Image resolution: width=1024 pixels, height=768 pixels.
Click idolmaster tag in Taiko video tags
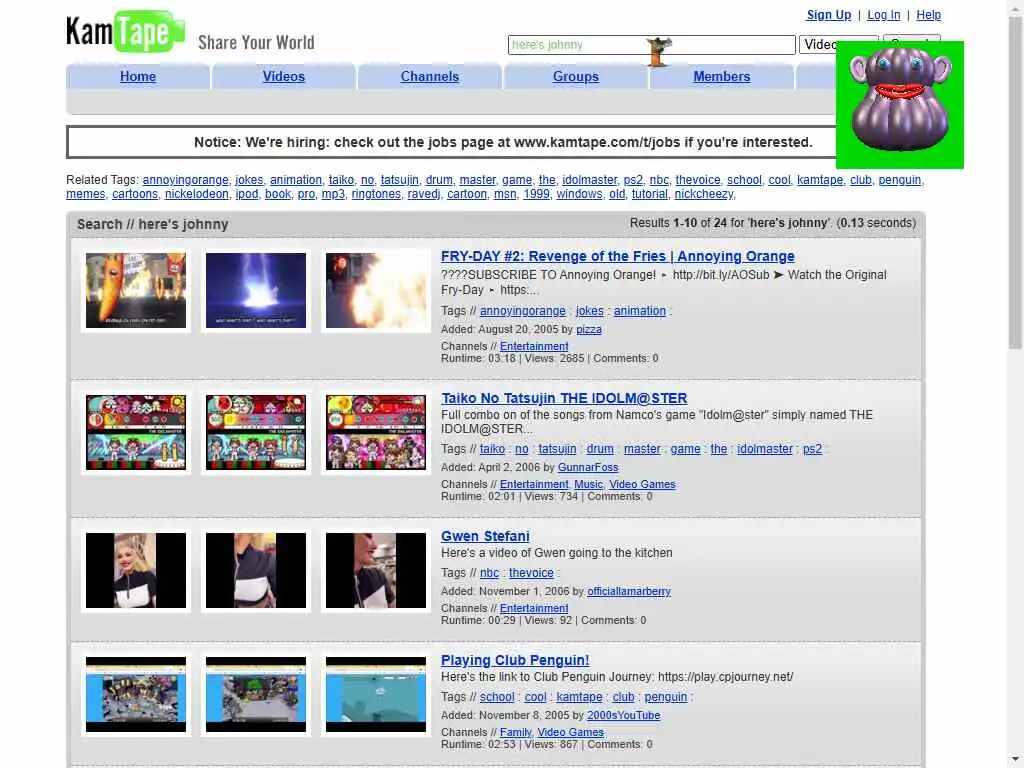tap(765, 449)
